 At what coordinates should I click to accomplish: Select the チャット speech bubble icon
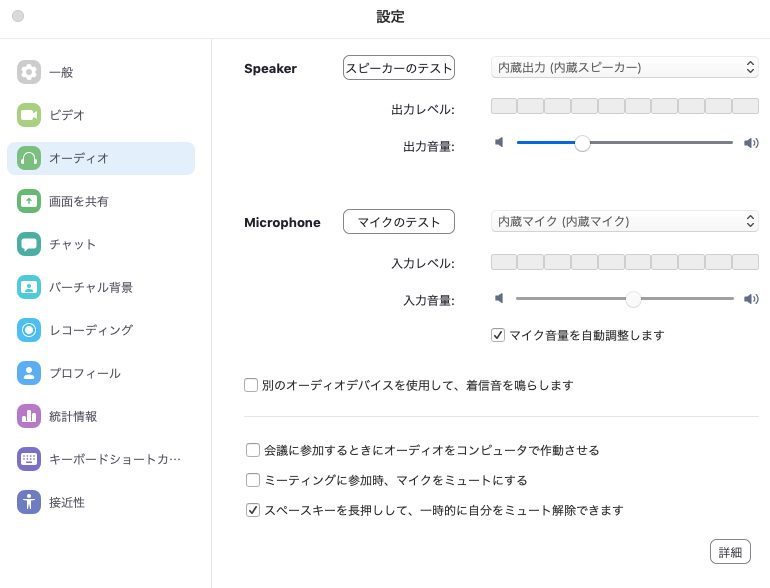(29, 244)
